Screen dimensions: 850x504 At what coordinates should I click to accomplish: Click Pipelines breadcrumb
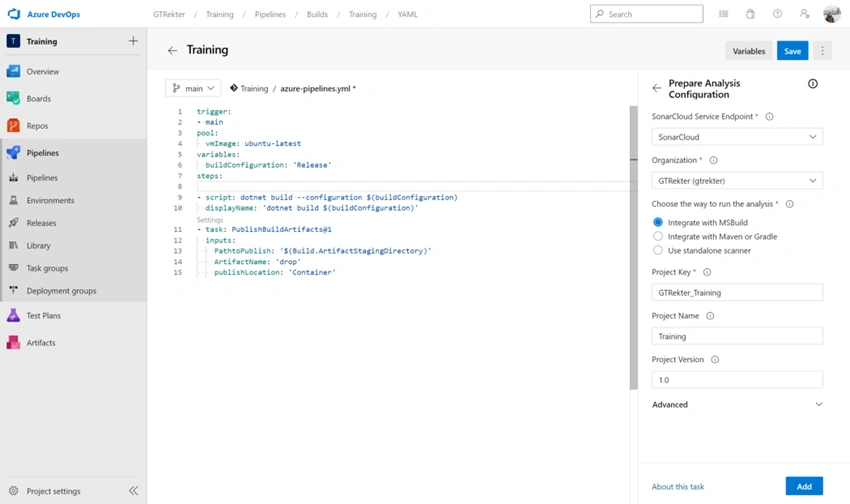point(270,15)
